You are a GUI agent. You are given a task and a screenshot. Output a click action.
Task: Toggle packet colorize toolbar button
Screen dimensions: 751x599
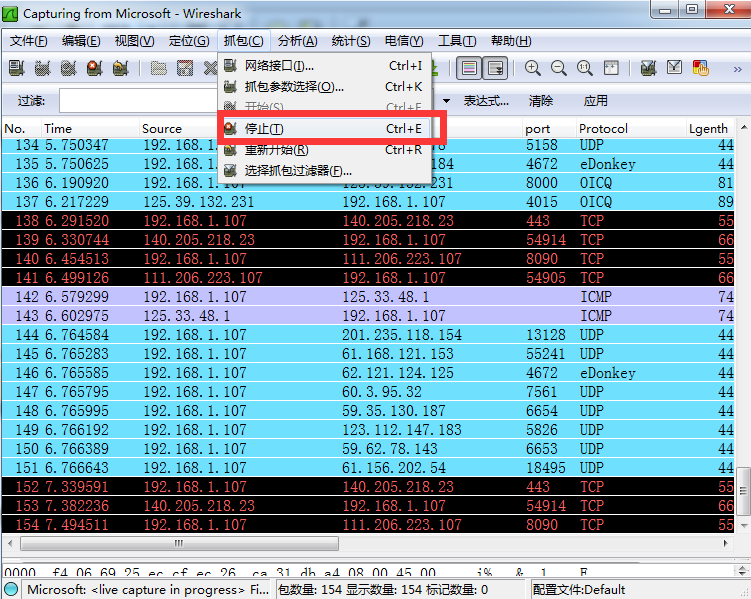tap(468, 68)
